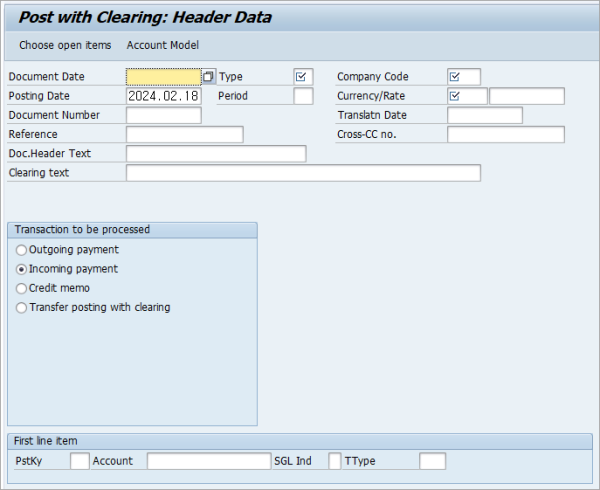Image resolution: width=600 pixels, height=490 pixels.
Task: Click the Company Code label
Action: click(372, 77)
